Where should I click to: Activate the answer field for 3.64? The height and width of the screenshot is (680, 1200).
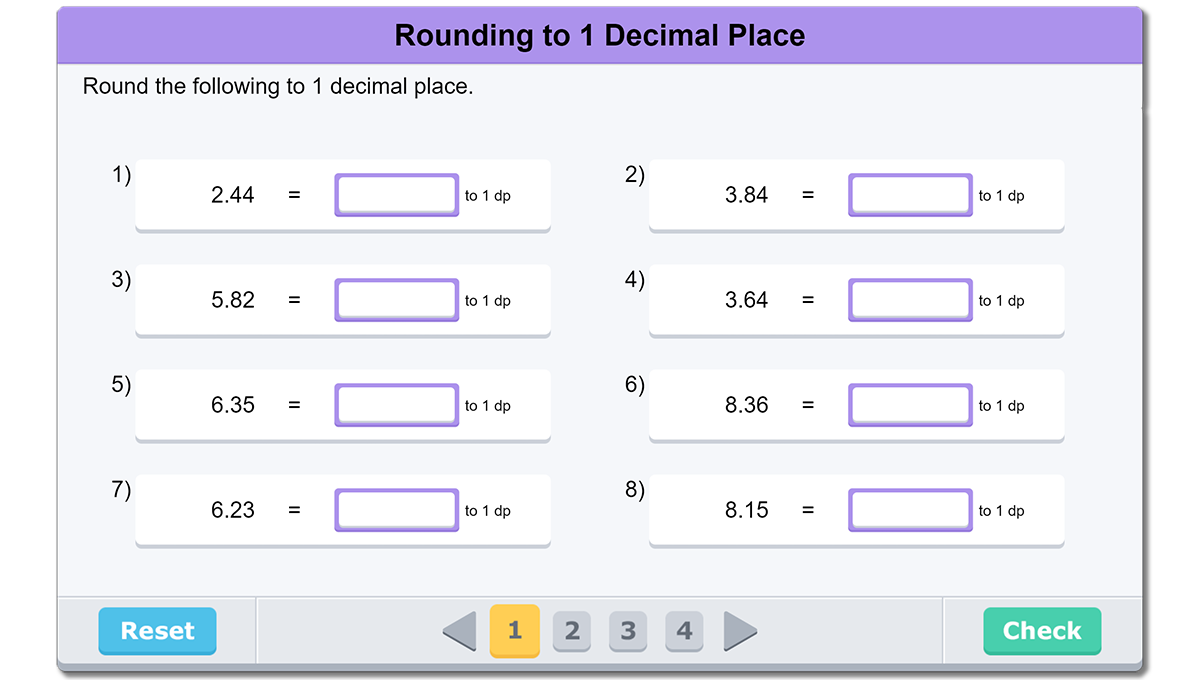(910, 300)
